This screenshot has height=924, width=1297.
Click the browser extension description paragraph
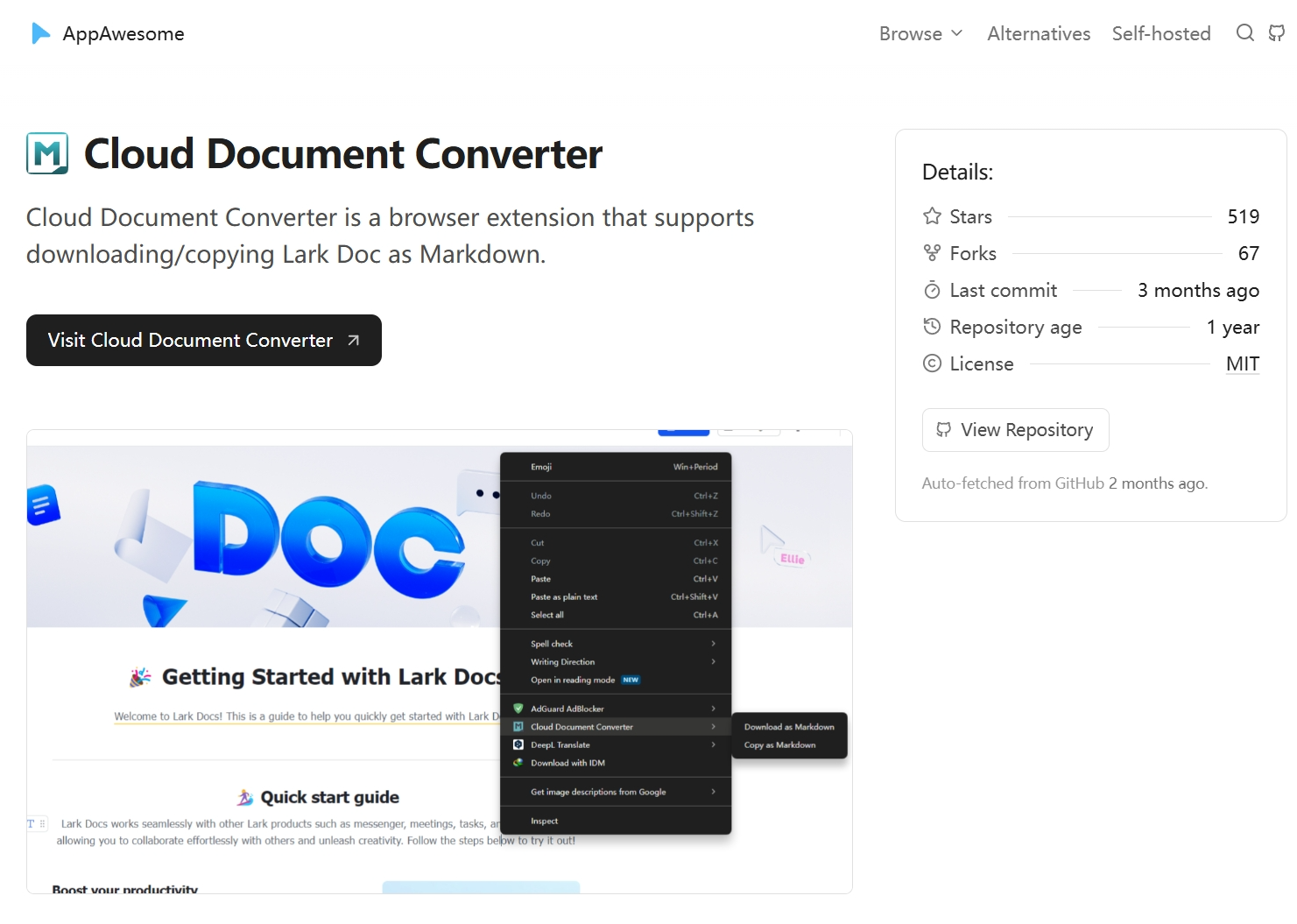390,236
